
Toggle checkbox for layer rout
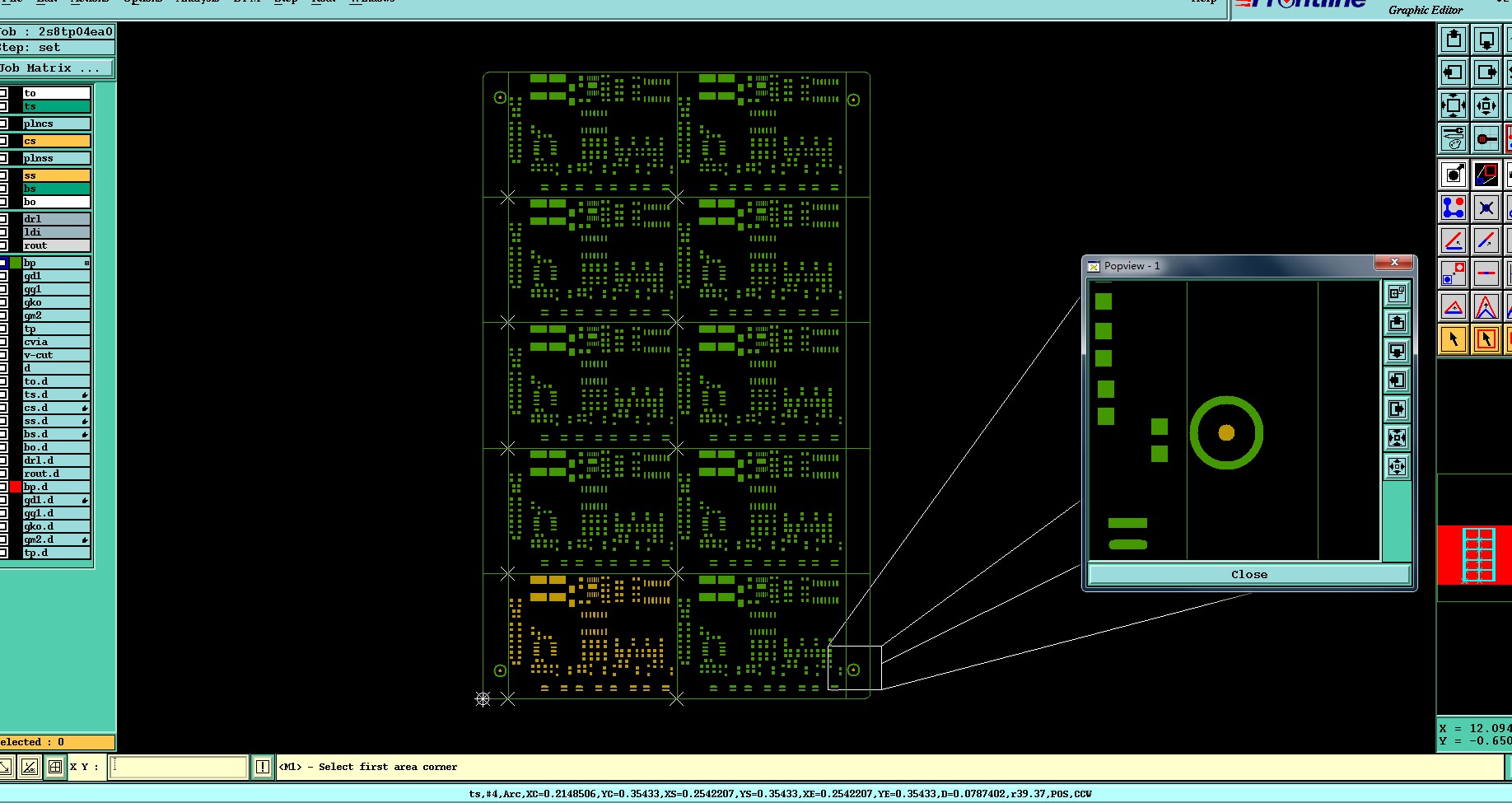(3, 245)
